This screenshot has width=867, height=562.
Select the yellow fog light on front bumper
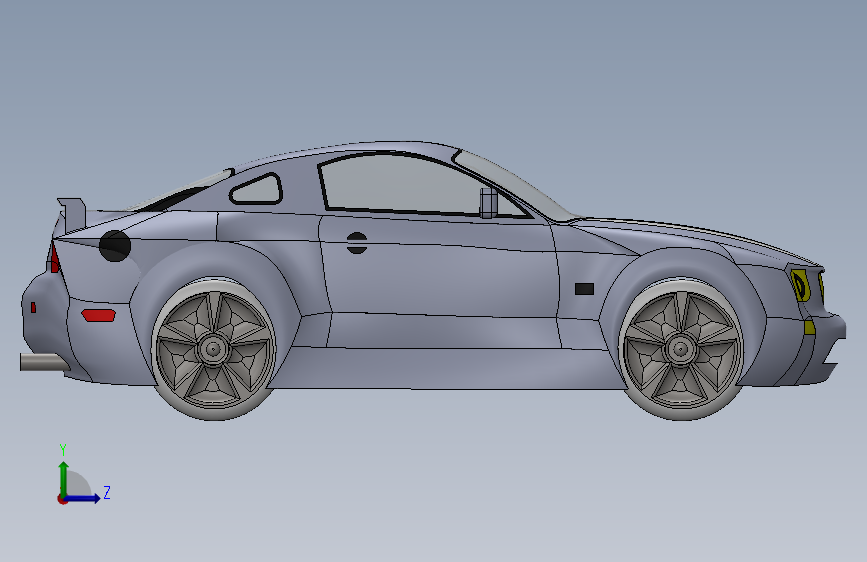[809, 327]
